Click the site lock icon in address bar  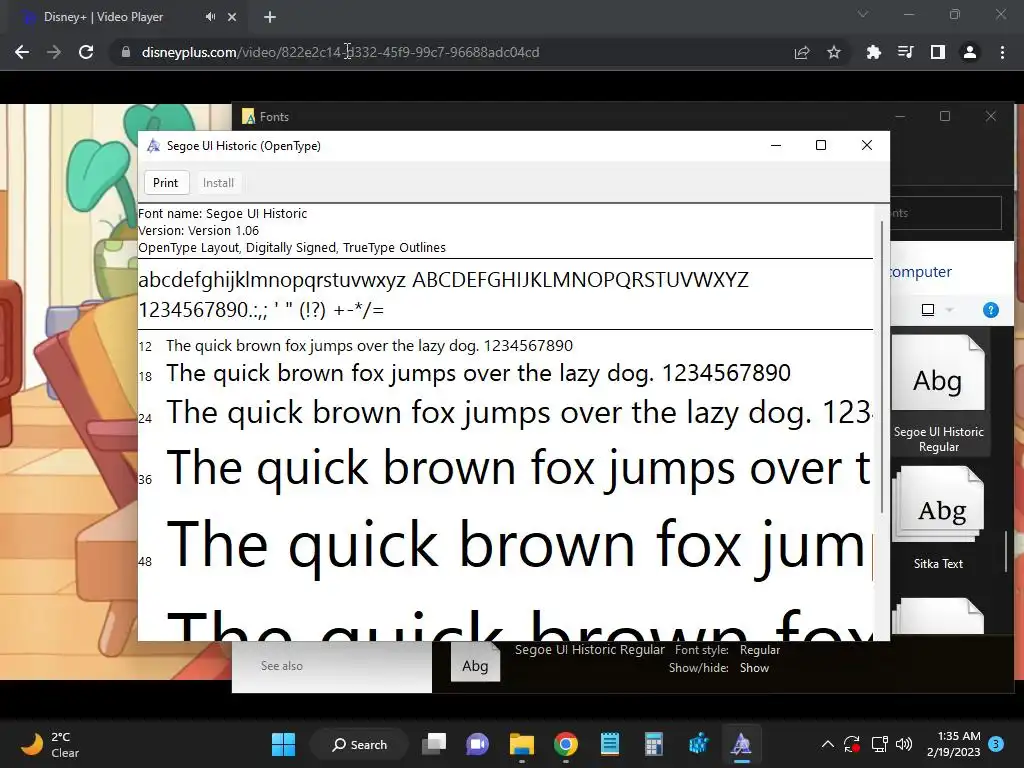tap(126, 52)
